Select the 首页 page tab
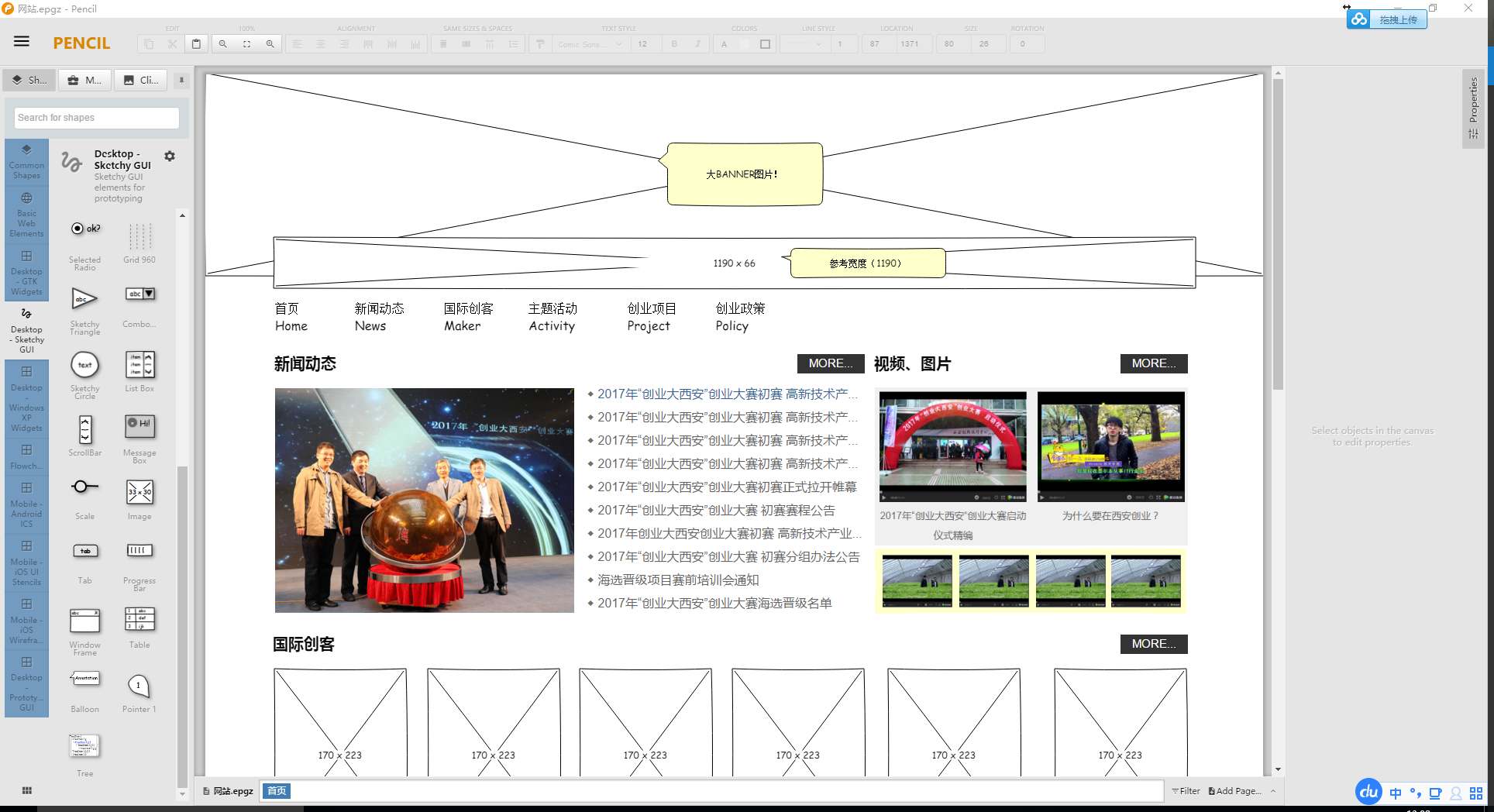The height and width of the screenshot is (812, 1494). [277, 791]
